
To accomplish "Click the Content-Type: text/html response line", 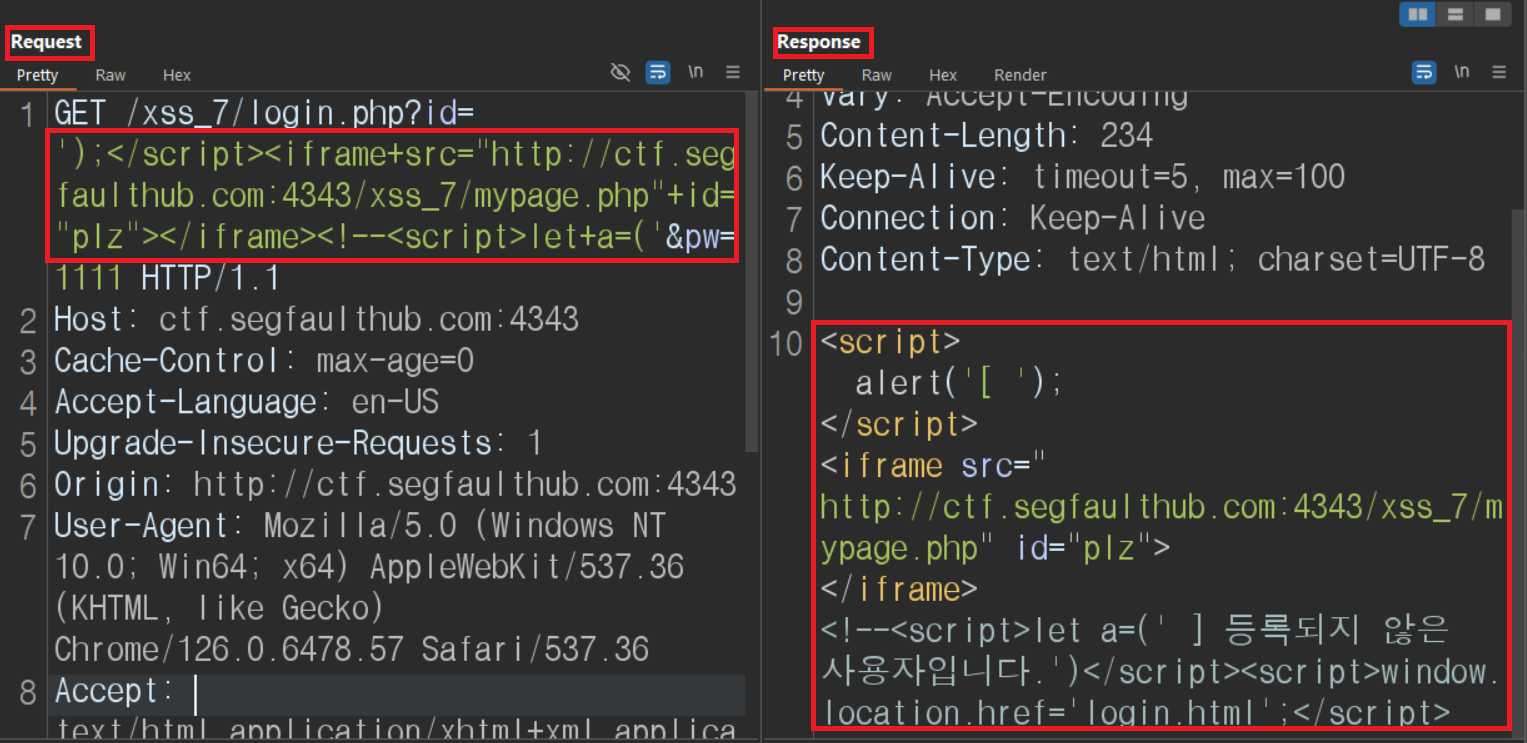I will pyautogui.click(x=1152, y=260).
